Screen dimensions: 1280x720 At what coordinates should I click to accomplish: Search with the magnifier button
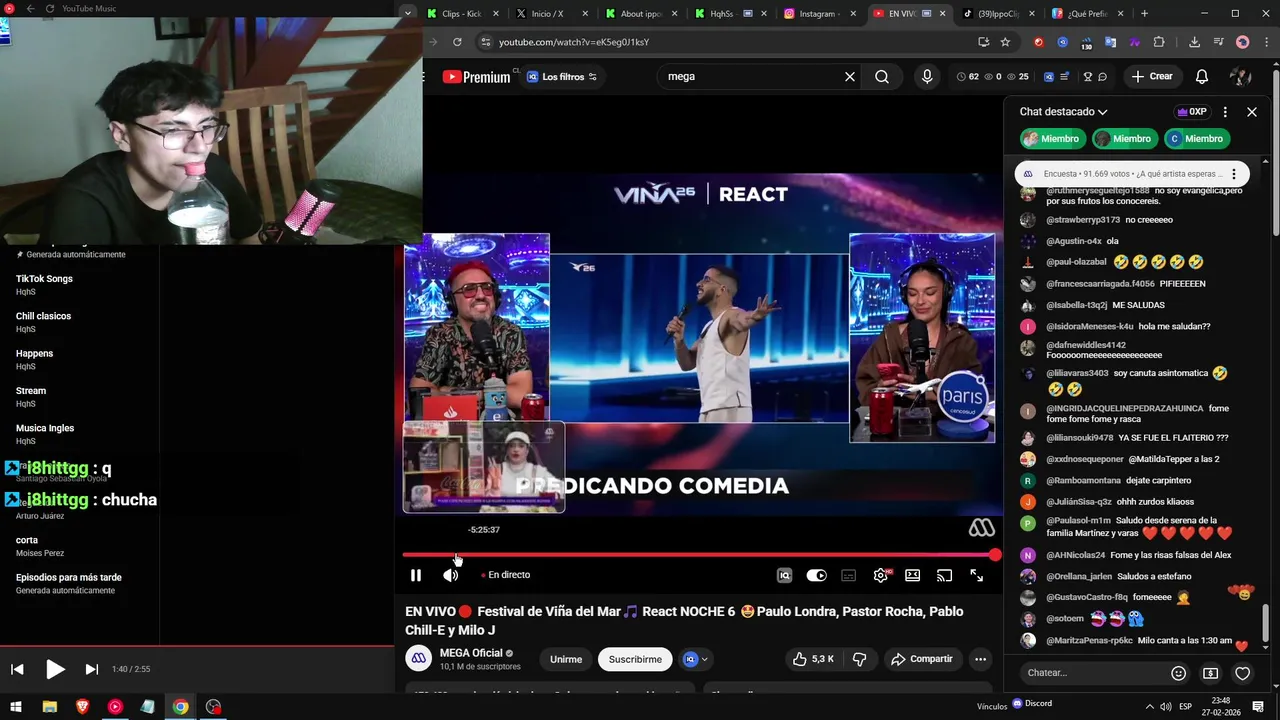click(x=882, y=77)
